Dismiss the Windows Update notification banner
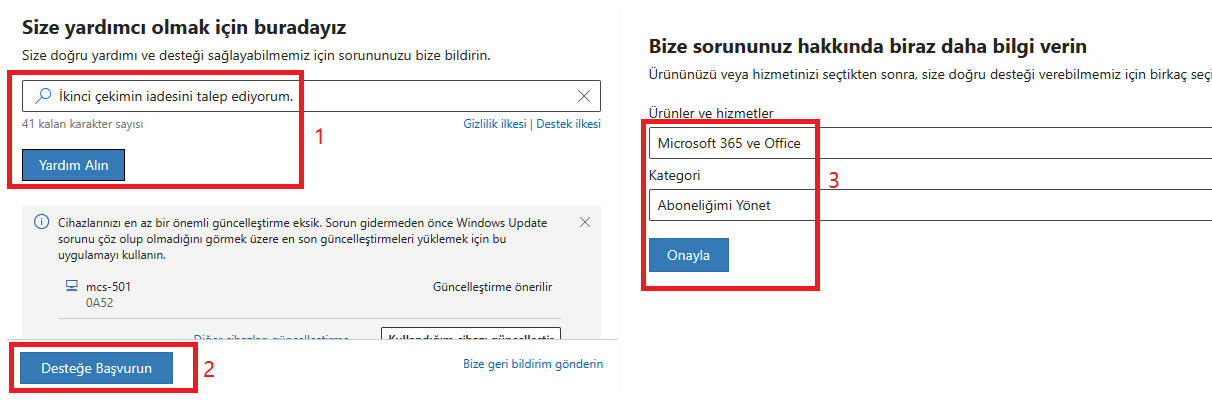 (x=585, y=222)
